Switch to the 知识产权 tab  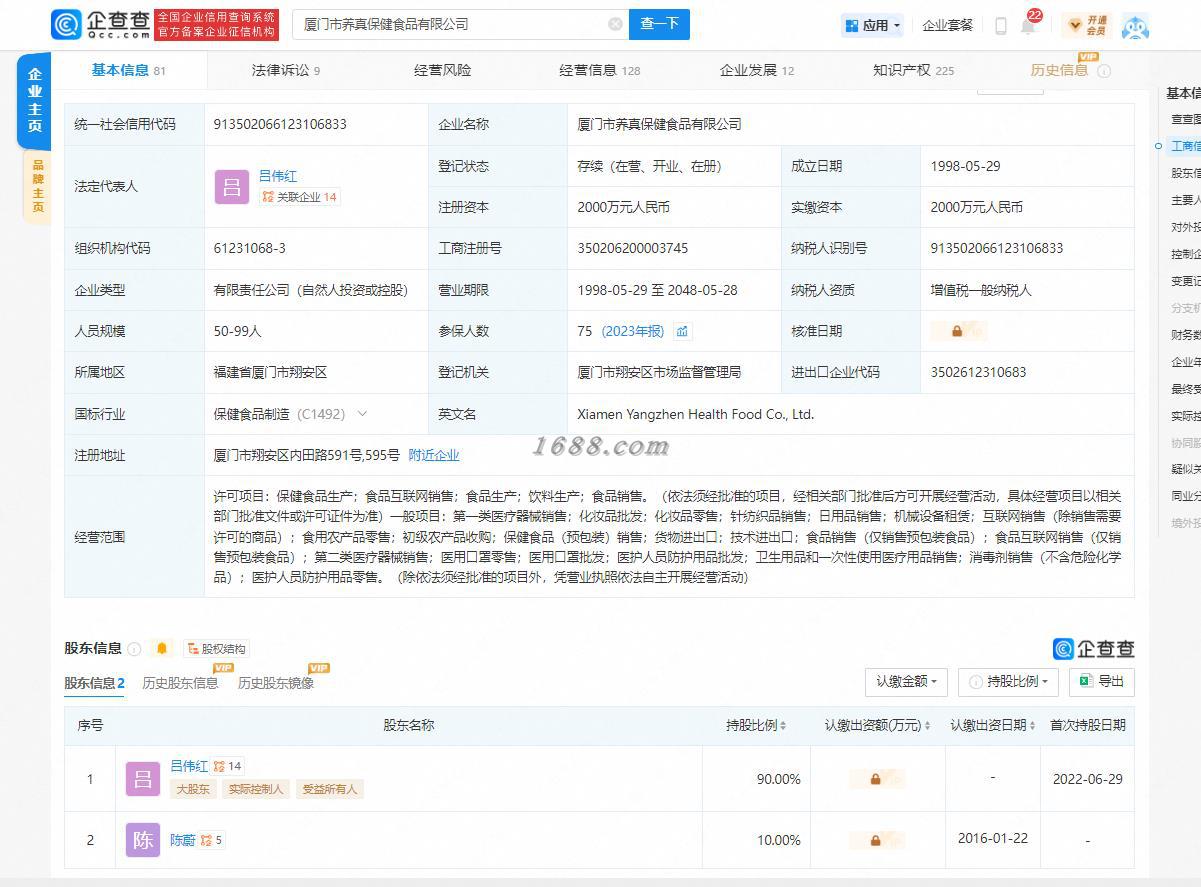913,70
